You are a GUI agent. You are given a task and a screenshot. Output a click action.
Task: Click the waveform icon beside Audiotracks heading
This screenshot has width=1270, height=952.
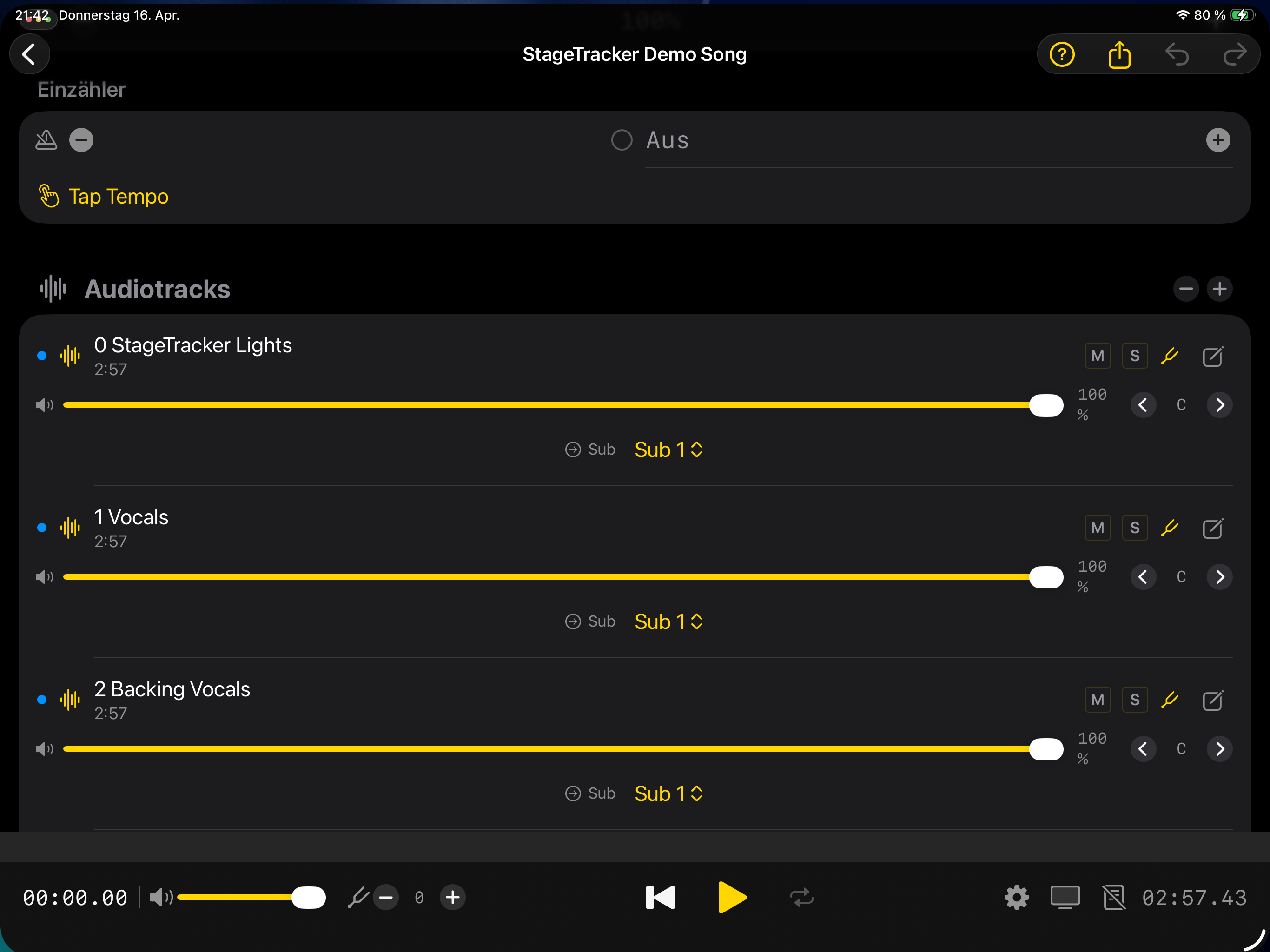tap(53, 289)
